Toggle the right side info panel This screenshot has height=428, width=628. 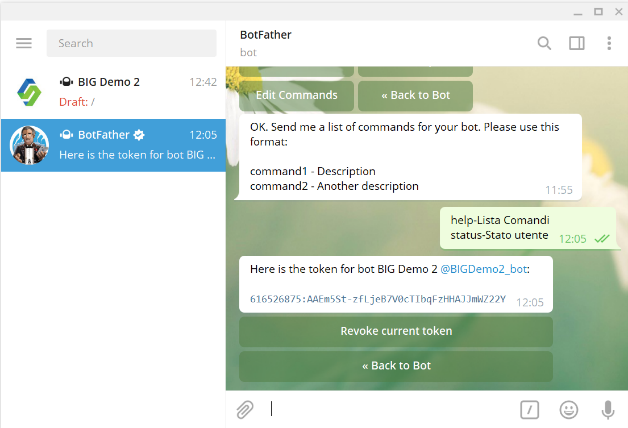pyautogui.click(x=577, y=43)
